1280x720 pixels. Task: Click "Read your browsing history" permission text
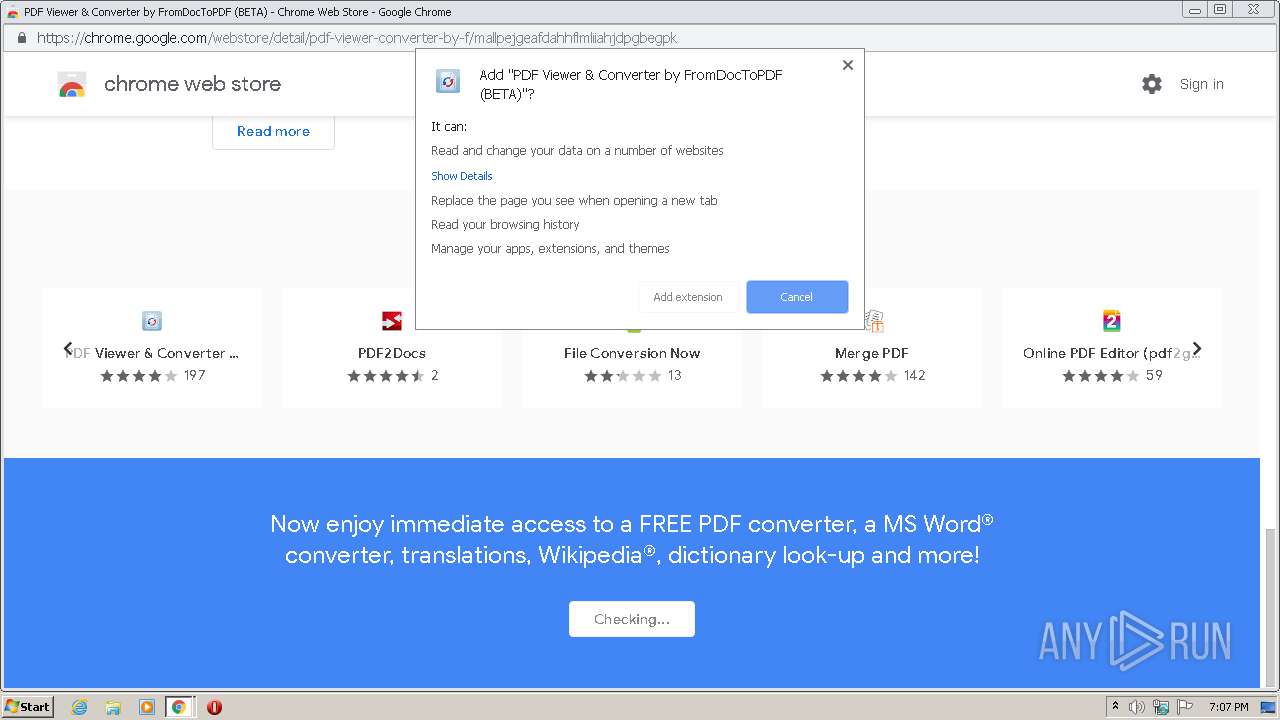tap(505, 225)
